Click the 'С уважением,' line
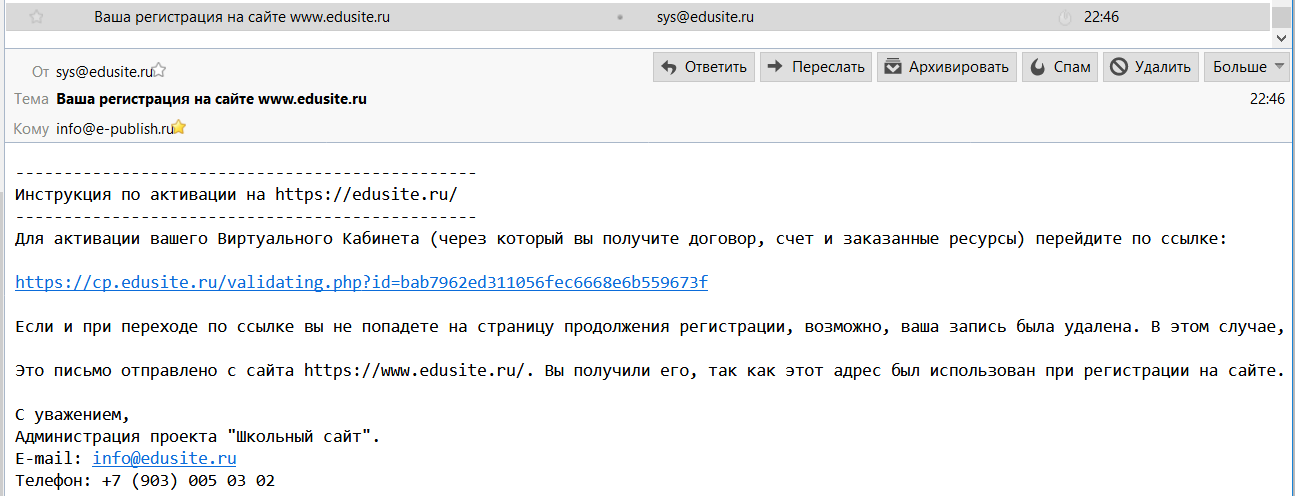1295x496 pixels. [73, 414]
